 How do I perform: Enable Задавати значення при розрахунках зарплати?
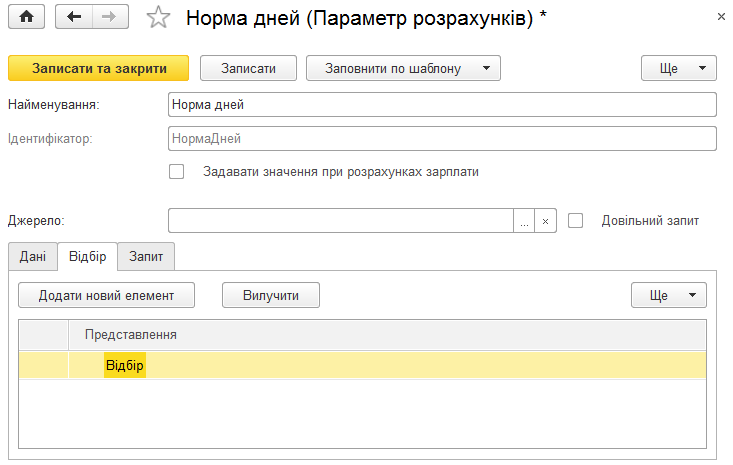[x=176, y=172]
